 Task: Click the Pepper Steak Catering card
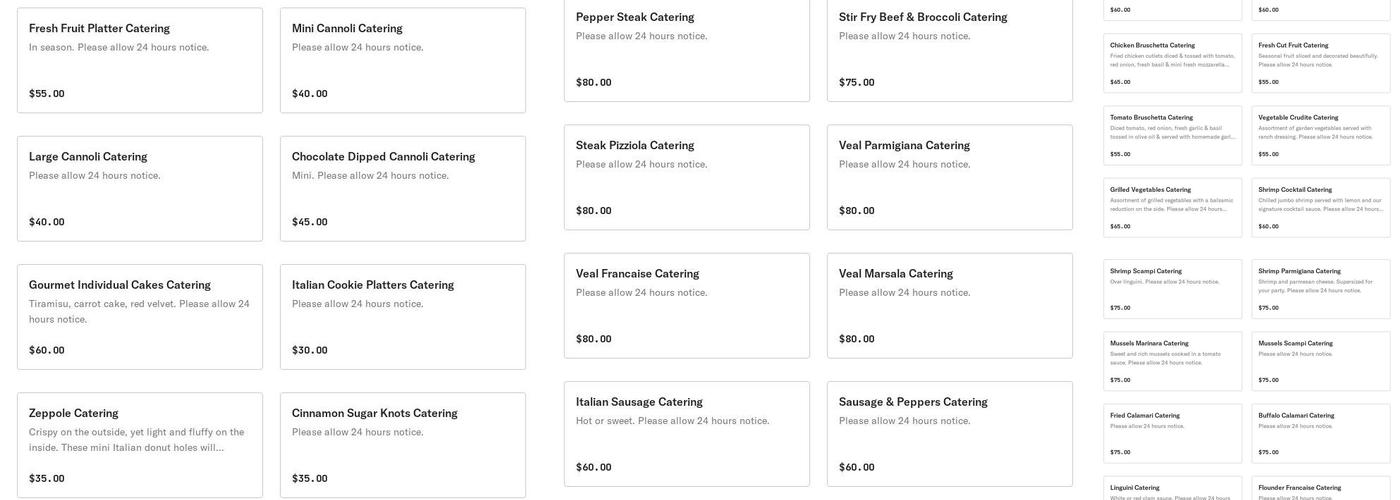[687, 49]
